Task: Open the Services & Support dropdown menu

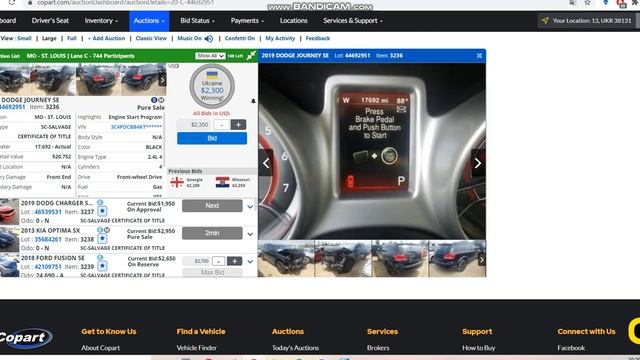Action: pos(353,21)
